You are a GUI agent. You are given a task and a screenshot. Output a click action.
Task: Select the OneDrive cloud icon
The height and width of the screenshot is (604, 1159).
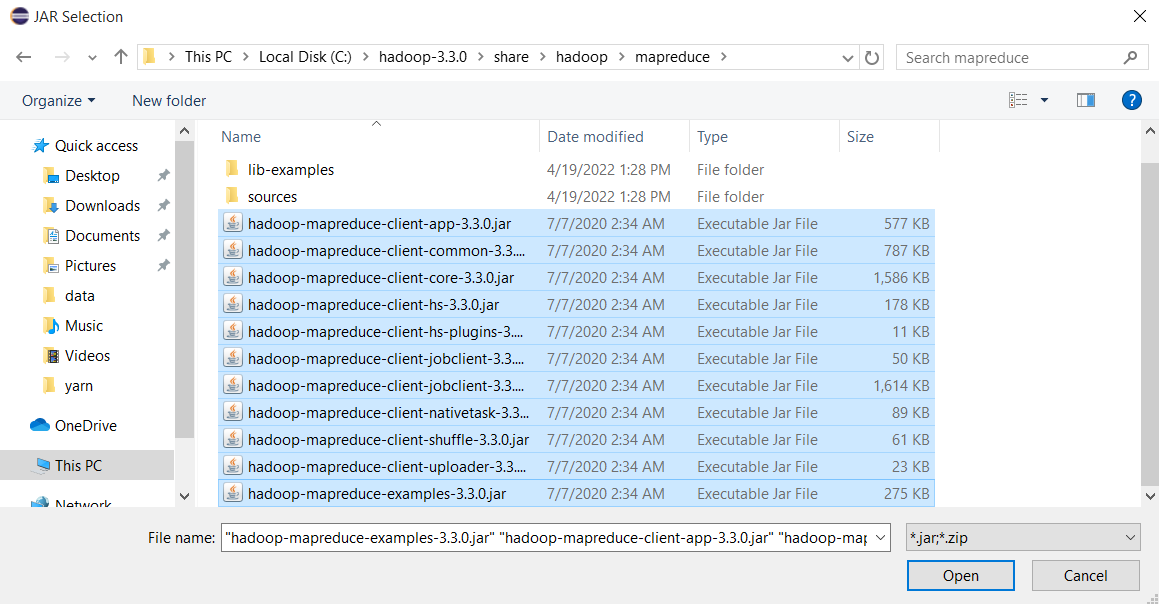pos(40,425)
